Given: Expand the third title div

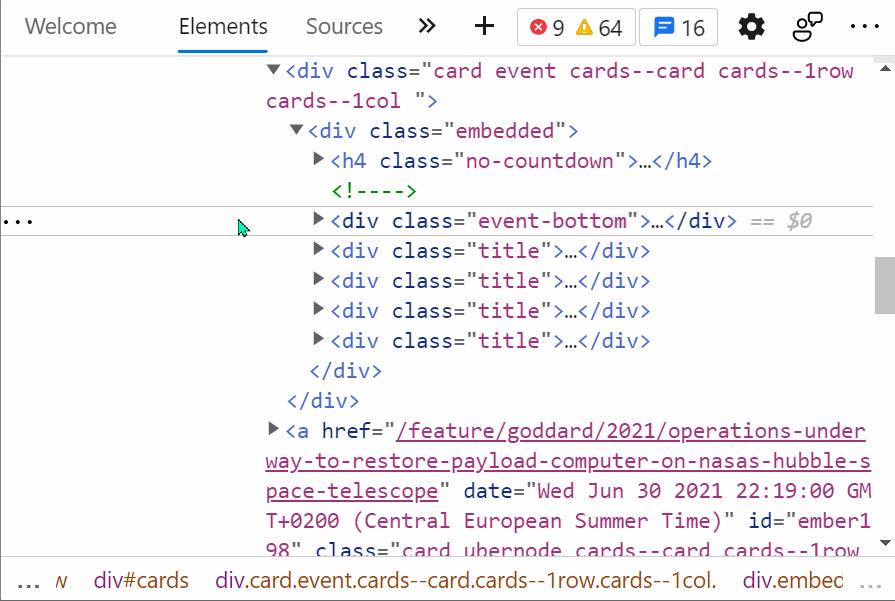Looking at the screenshot, I should (319, 309).
